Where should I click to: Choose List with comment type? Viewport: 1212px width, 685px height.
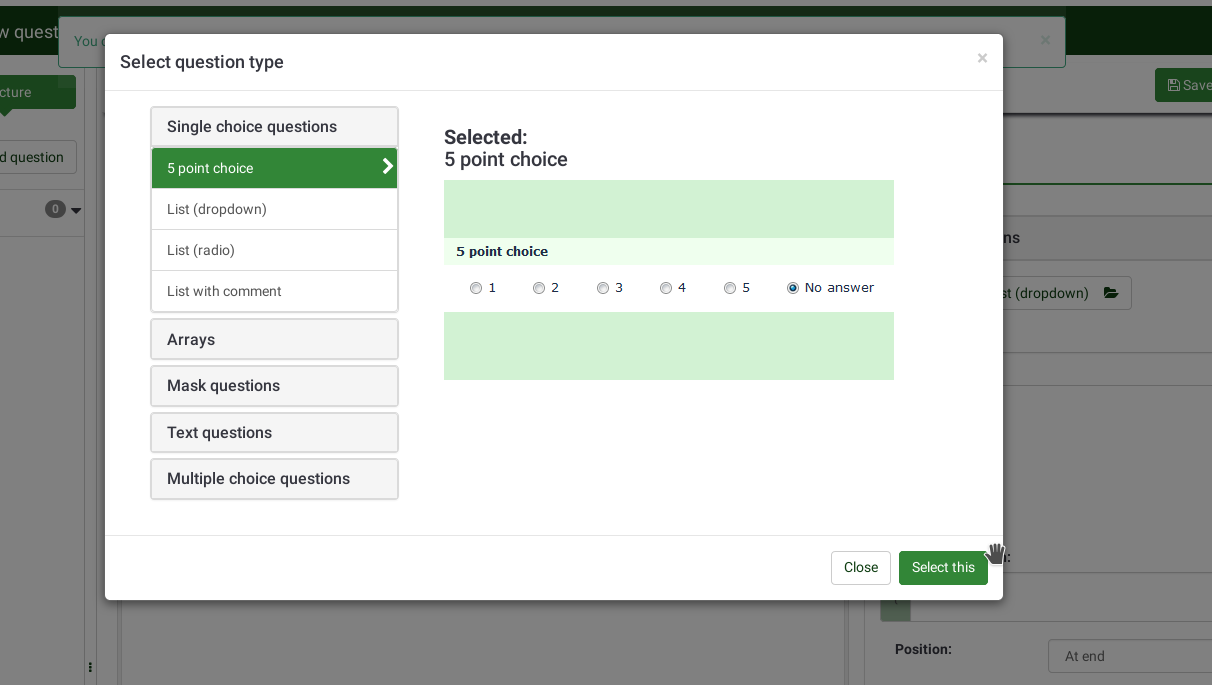pos(274,291)
